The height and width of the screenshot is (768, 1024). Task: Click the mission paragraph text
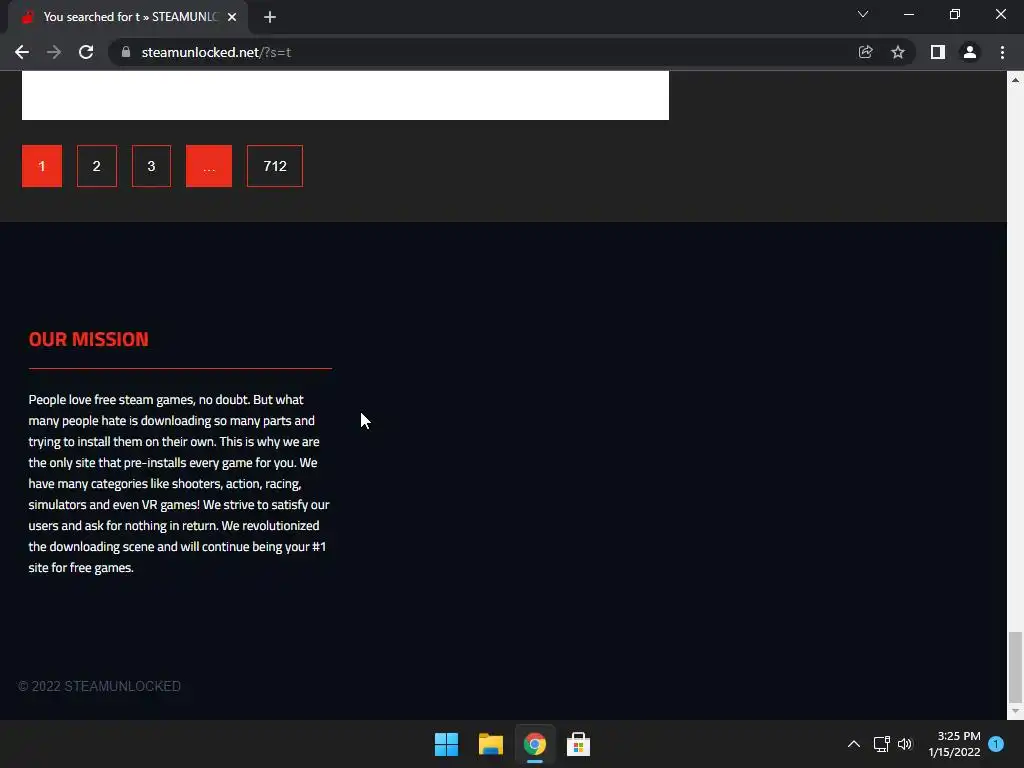coord(179,483)
